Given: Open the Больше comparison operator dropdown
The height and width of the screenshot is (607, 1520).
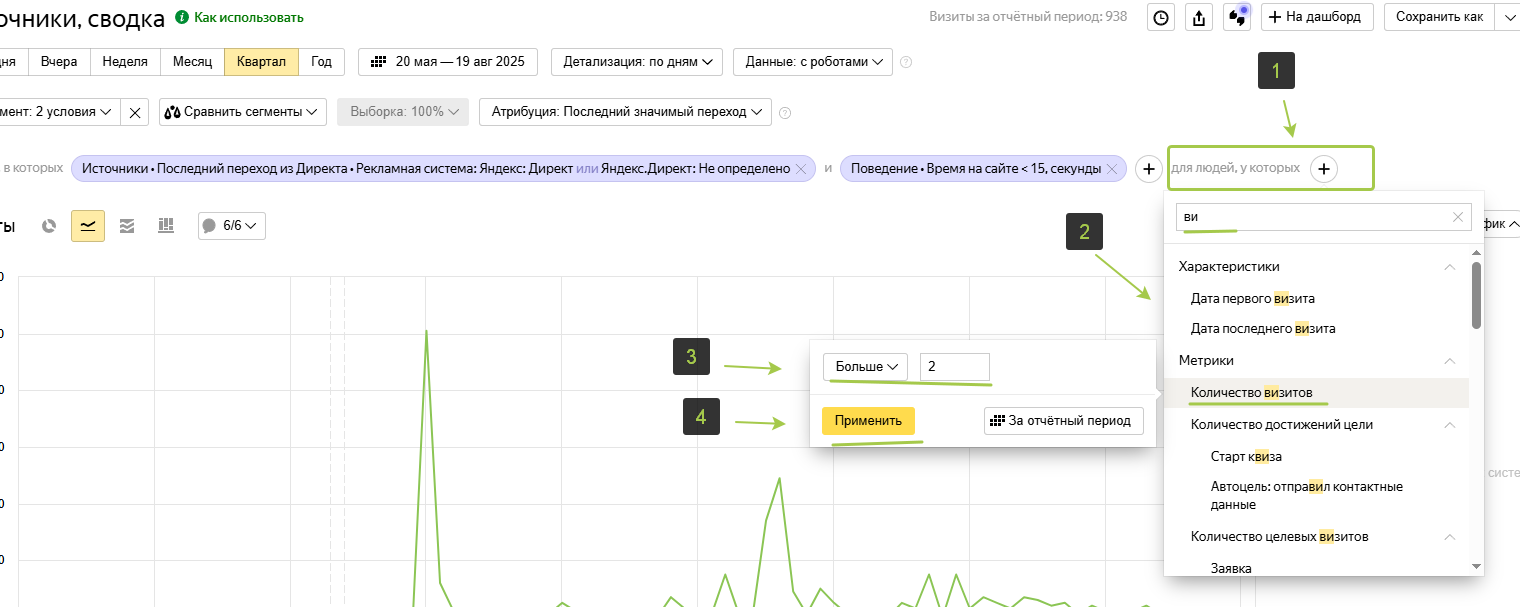Looking at the screenshot, I should click(x=865, y=367).
